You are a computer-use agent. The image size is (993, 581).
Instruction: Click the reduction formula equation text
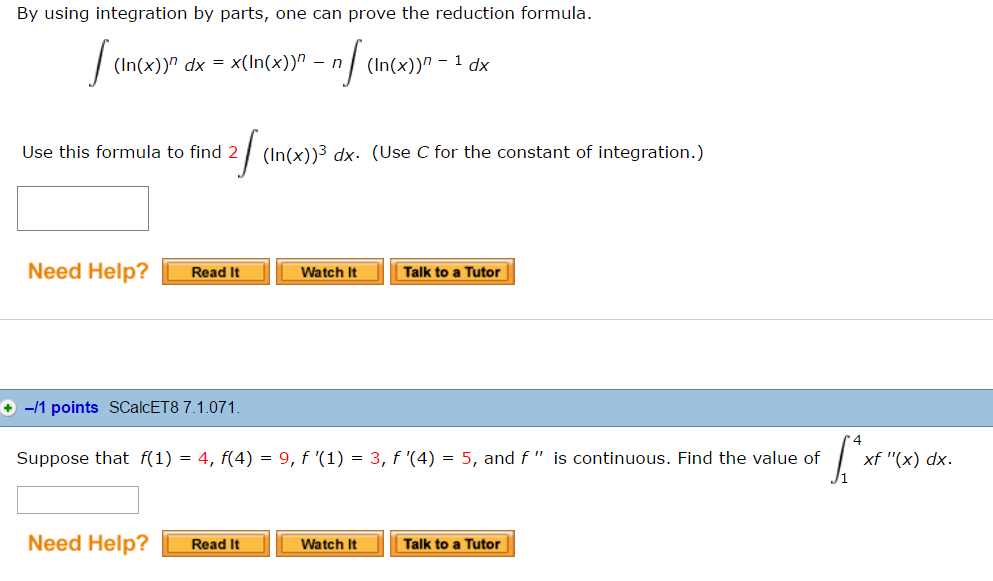[290, 64]
